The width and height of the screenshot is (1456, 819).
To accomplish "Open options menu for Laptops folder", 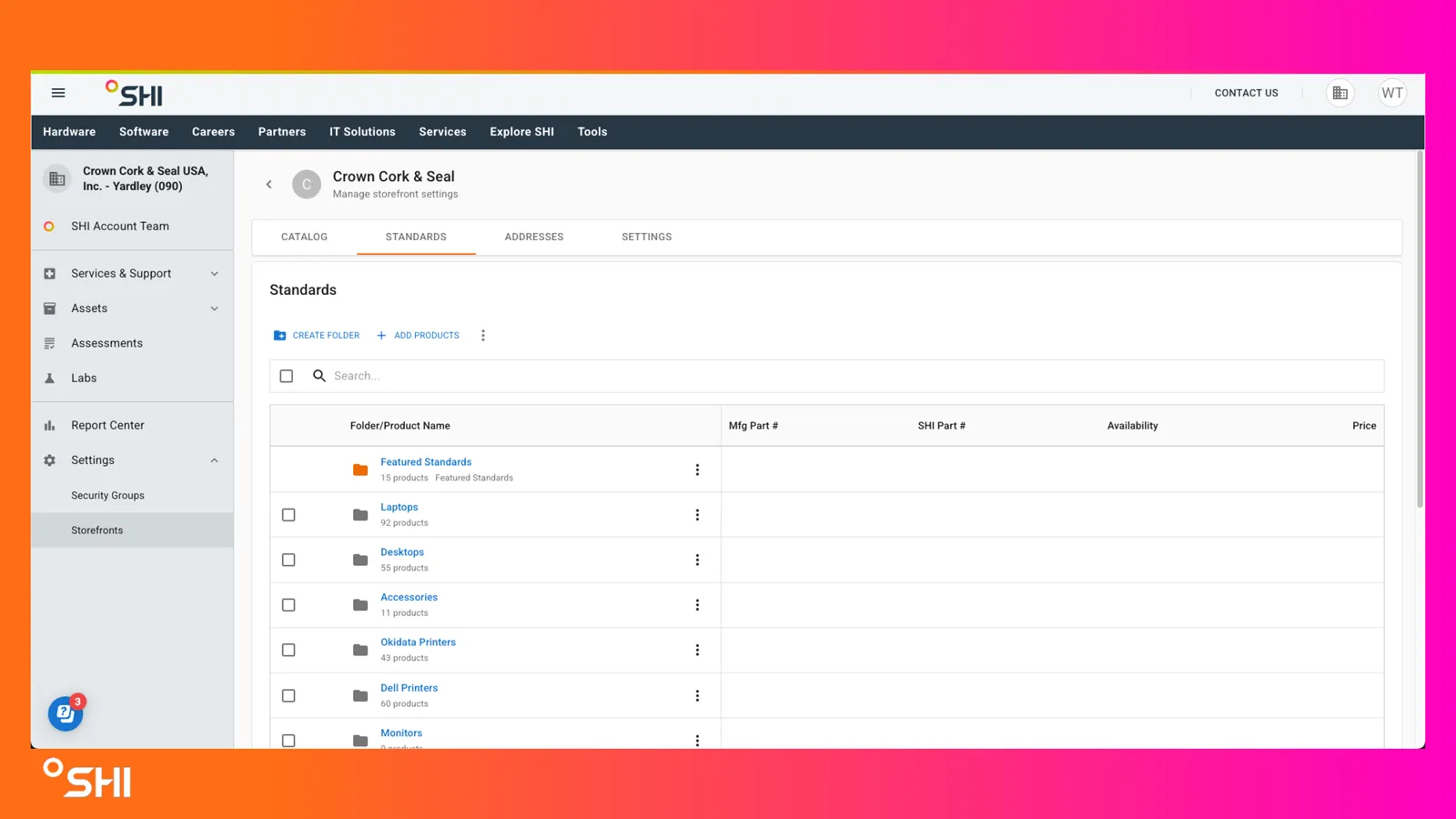I will (x=697, y=515).
